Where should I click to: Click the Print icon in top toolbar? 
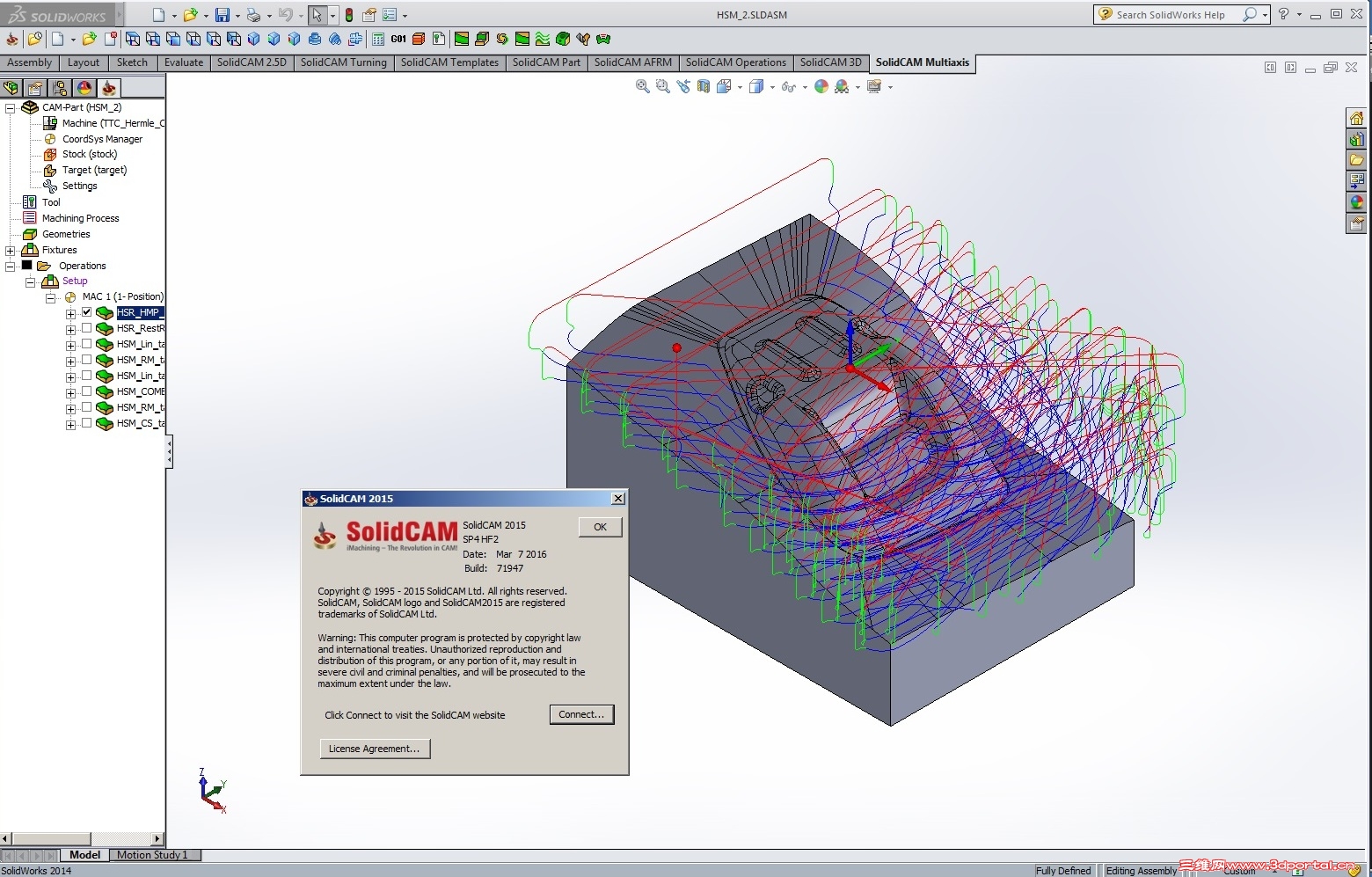[x=253, y=15]
